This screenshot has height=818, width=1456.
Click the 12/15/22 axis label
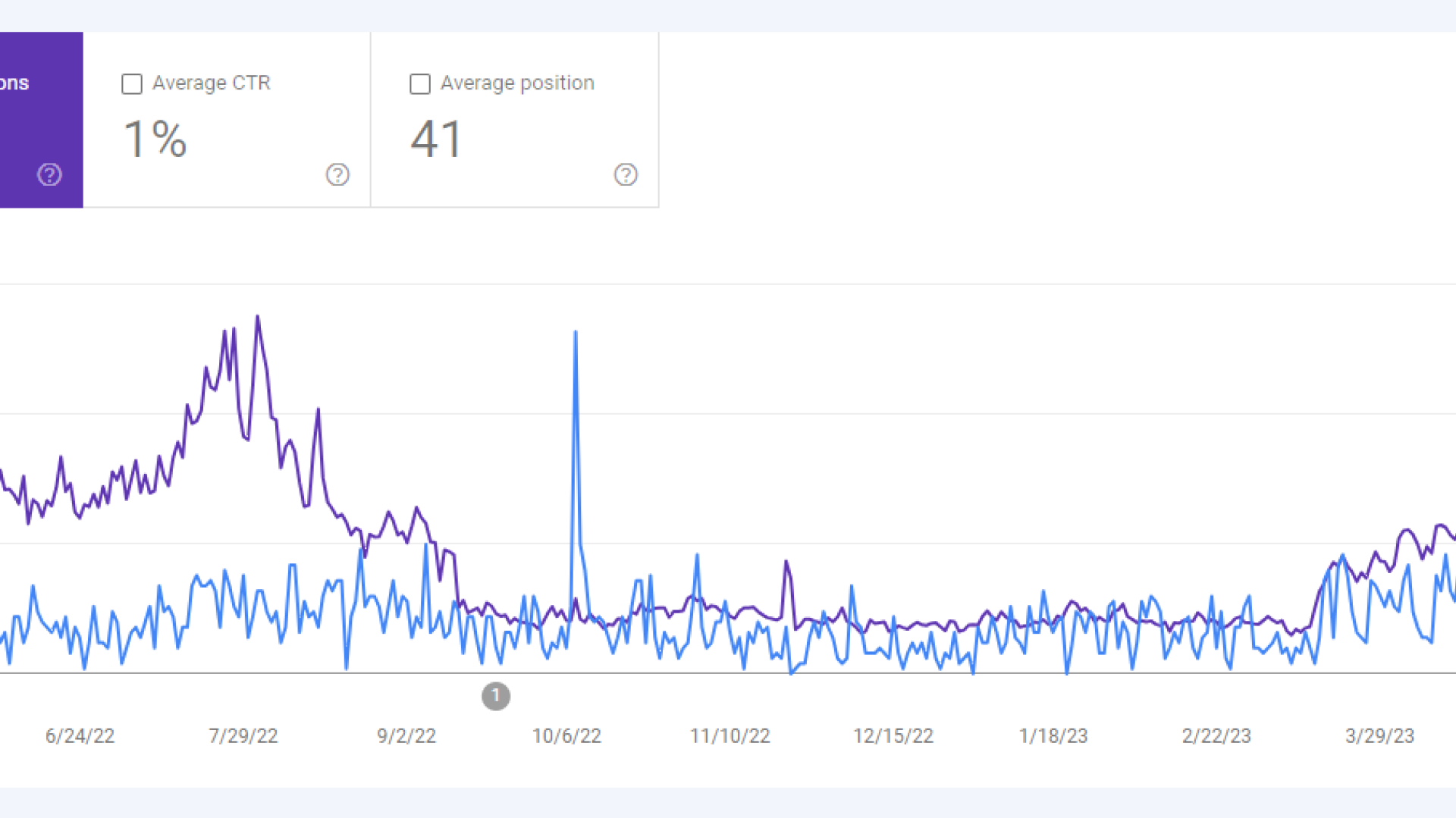pyautogui.click(x=893, y=735)
